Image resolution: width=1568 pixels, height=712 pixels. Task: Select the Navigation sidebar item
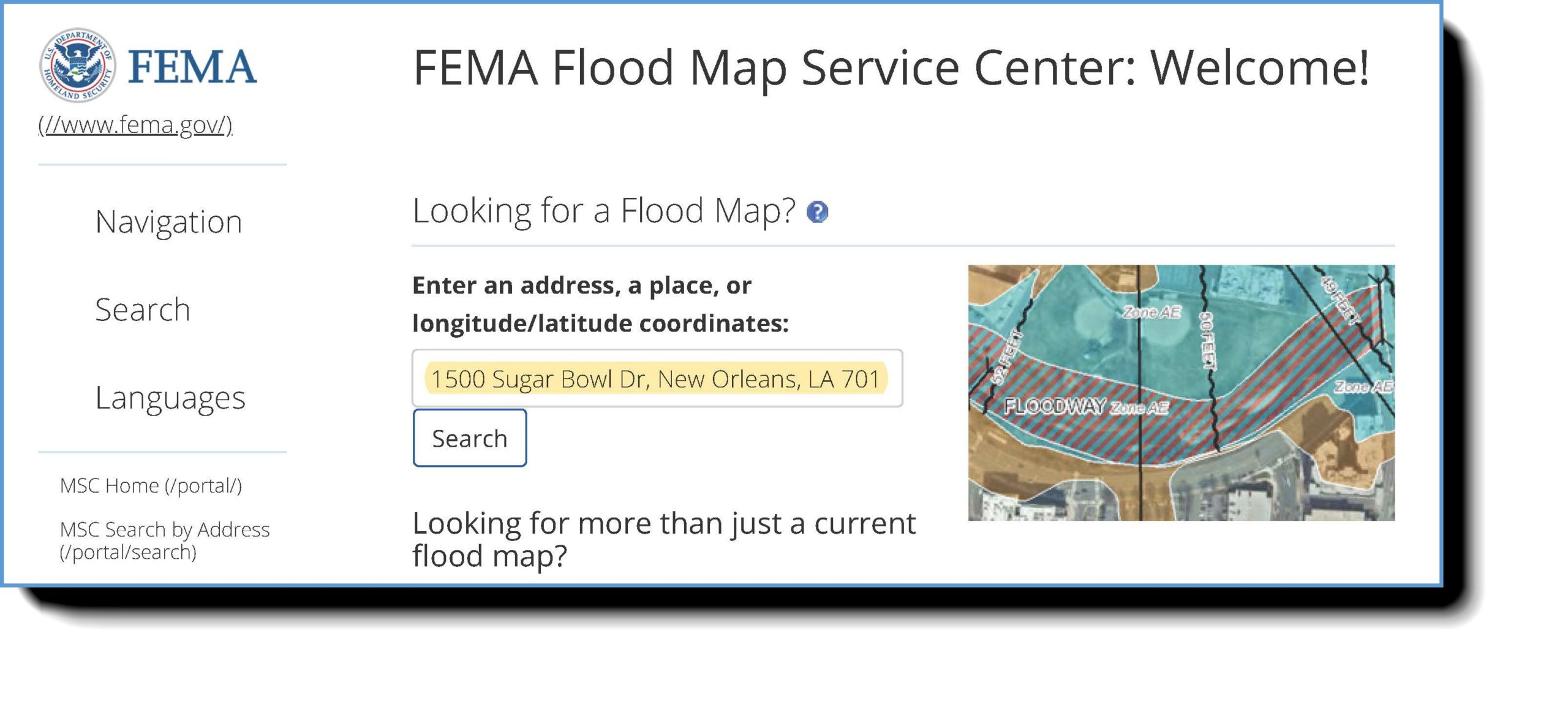pyautogui.click(x=168, y=221)
